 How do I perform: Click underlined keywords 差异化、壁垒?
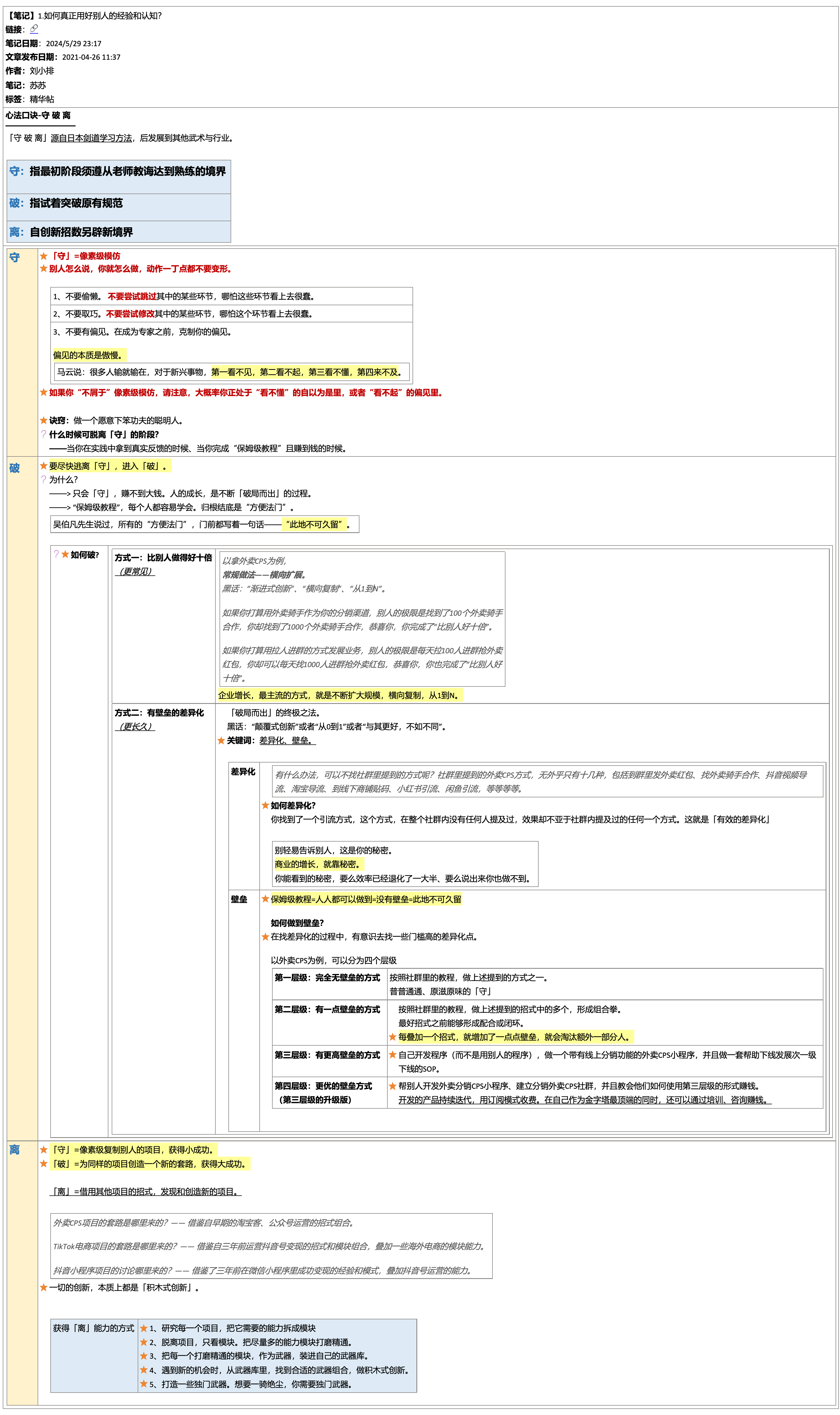[288, 740]
